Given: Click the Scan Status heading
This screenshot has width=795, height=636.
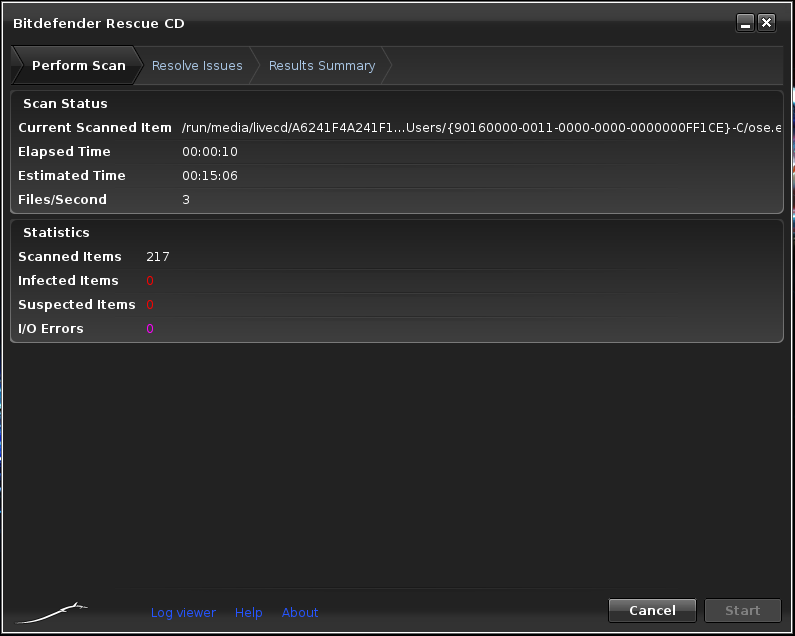Looking at the screenshot, I should [65, 103].
